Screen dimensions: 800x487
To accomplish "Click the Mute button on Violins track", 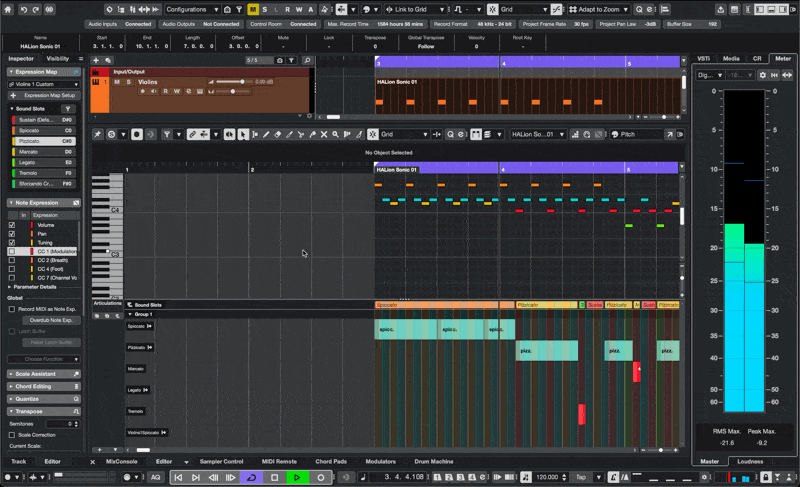I will [x=117, y=82].
